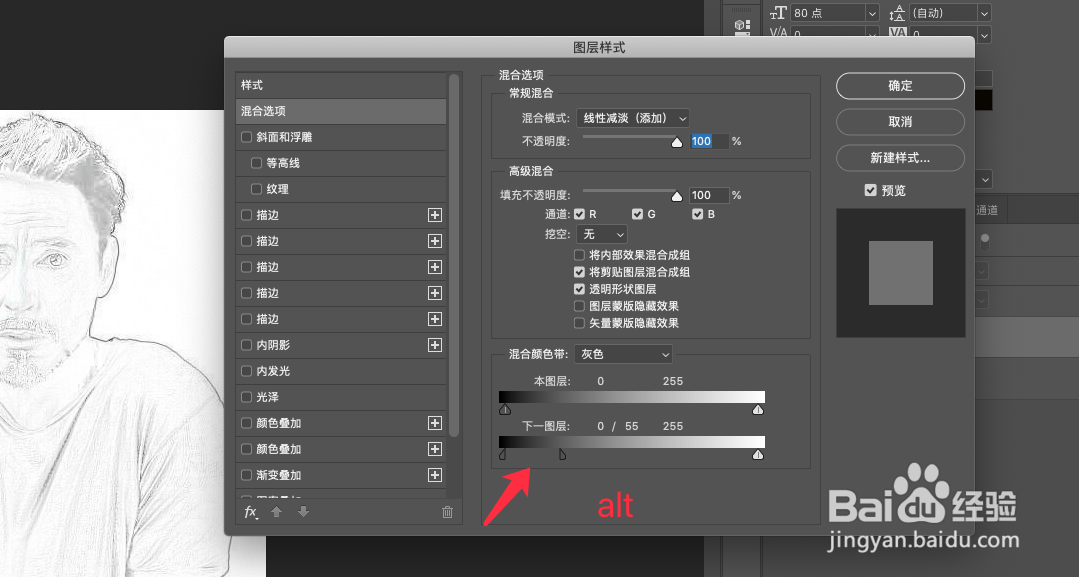Click 取消 to cancel the dialog
Screen dimensions: 1079x577
[x=900, y=122]
